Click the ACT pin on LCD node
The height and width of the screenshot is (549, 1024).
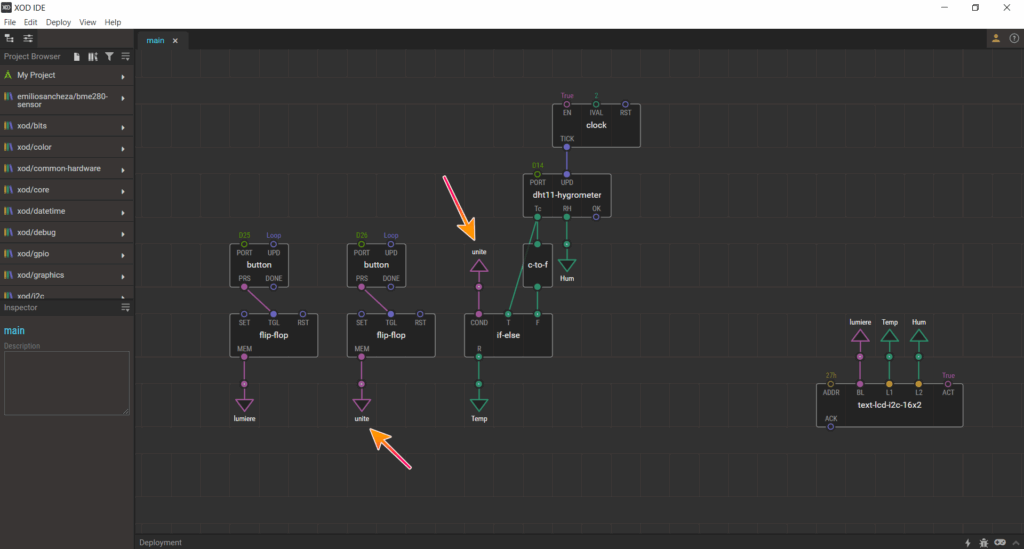(948, 384)
